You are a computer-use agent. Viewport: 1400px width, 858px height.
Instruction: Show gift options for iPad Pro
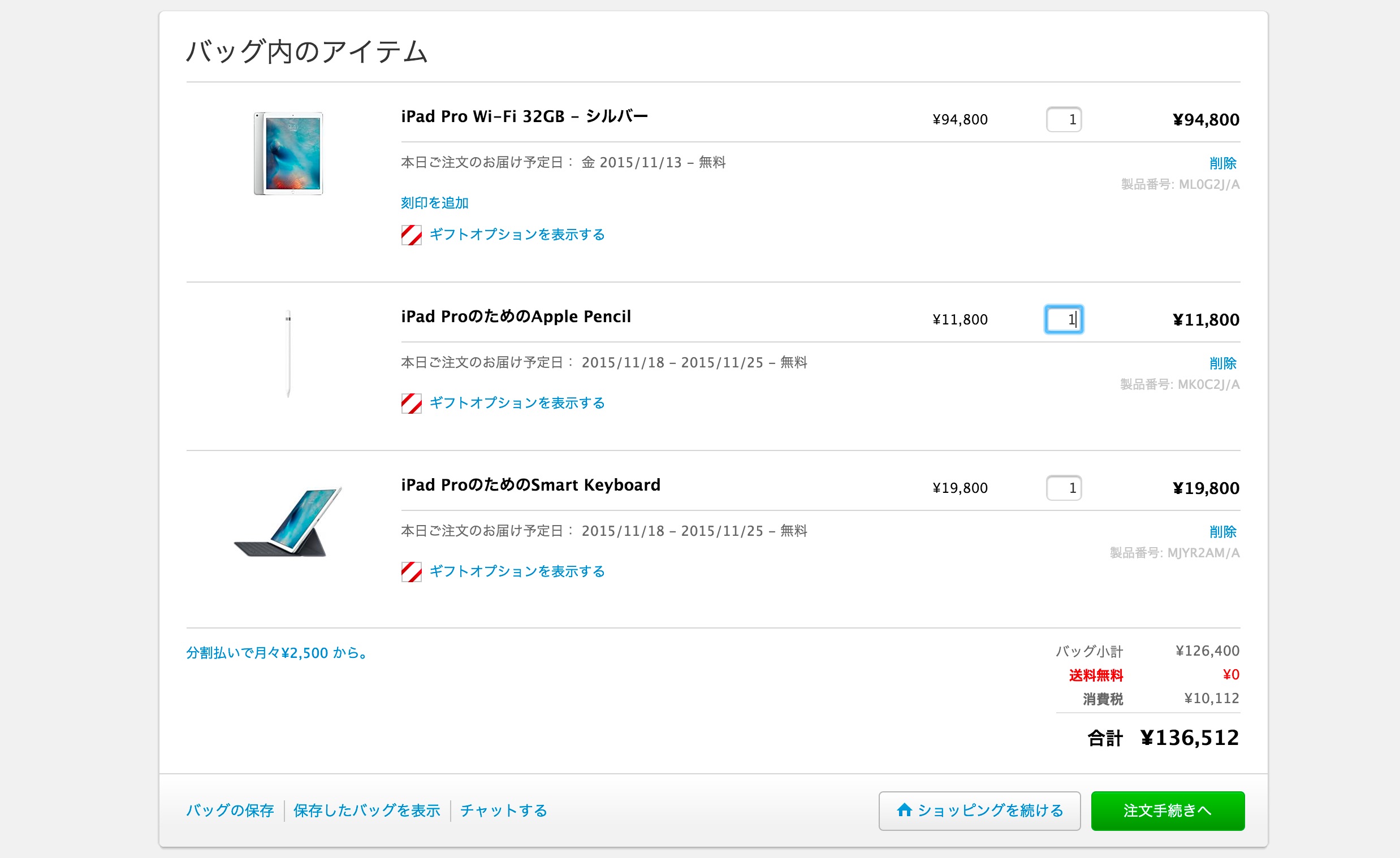click(516, 235)
